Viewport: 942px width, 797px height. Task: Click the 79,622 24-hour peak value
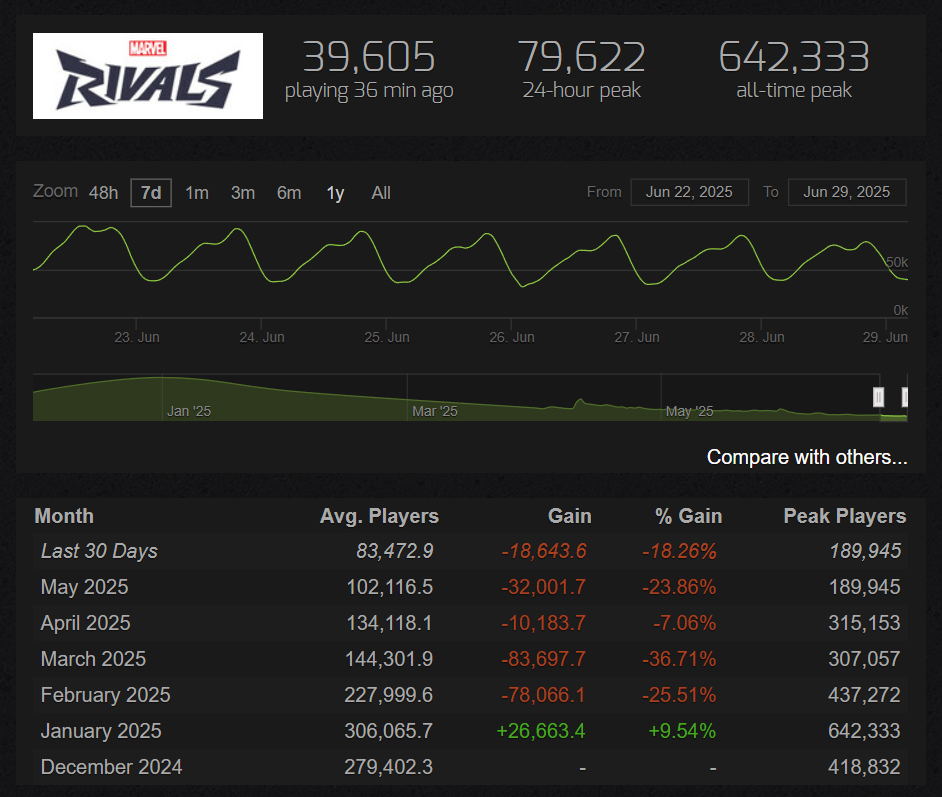pos(582,56)
